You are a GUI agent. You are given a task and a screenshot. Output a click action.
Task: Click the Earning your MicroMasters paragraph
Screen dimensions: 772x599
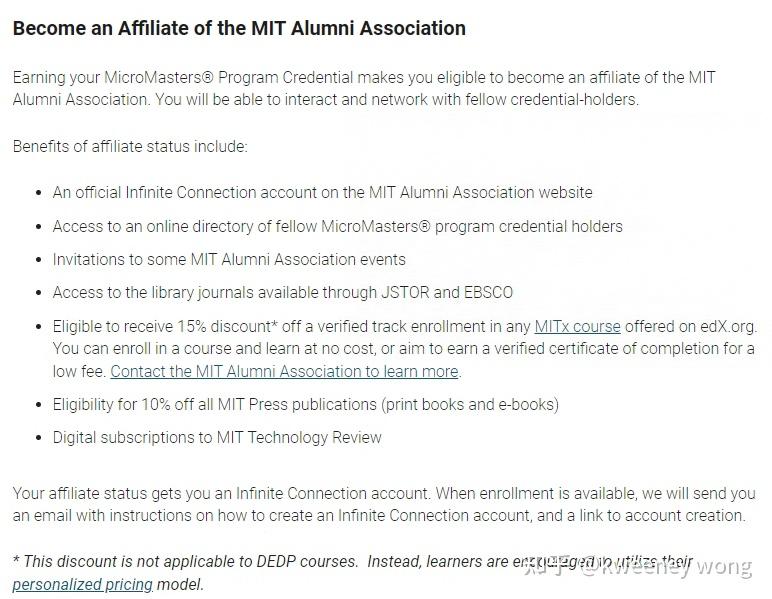click(x=364, y=88)
